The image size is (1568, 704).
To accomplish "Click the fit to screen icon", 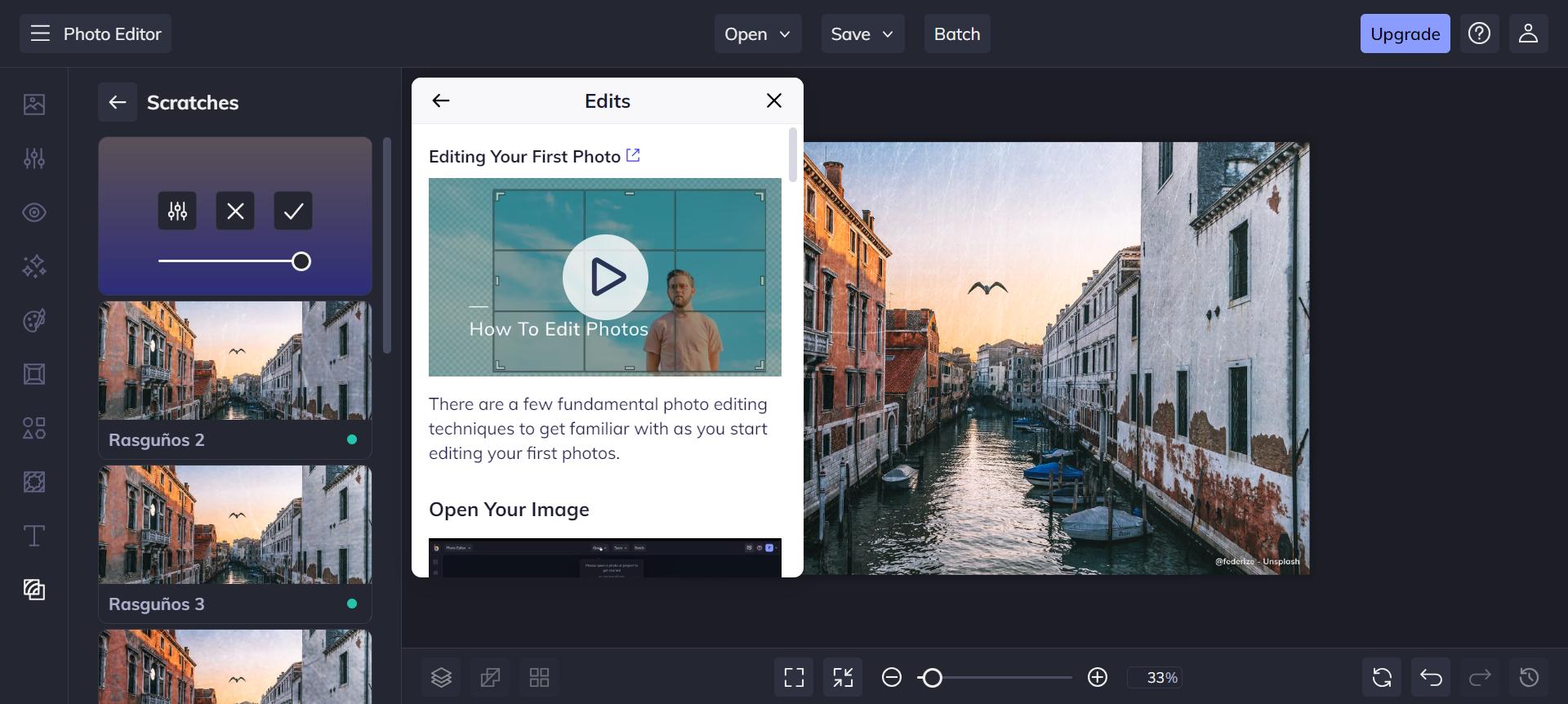I will [x=794, y=677].
